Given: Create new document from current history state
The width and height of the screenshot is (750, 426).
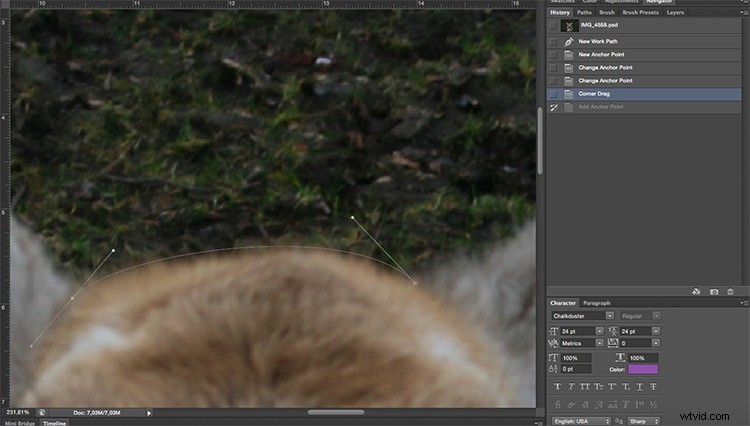Looking at the screenshot, I should [x=696, y=291].
